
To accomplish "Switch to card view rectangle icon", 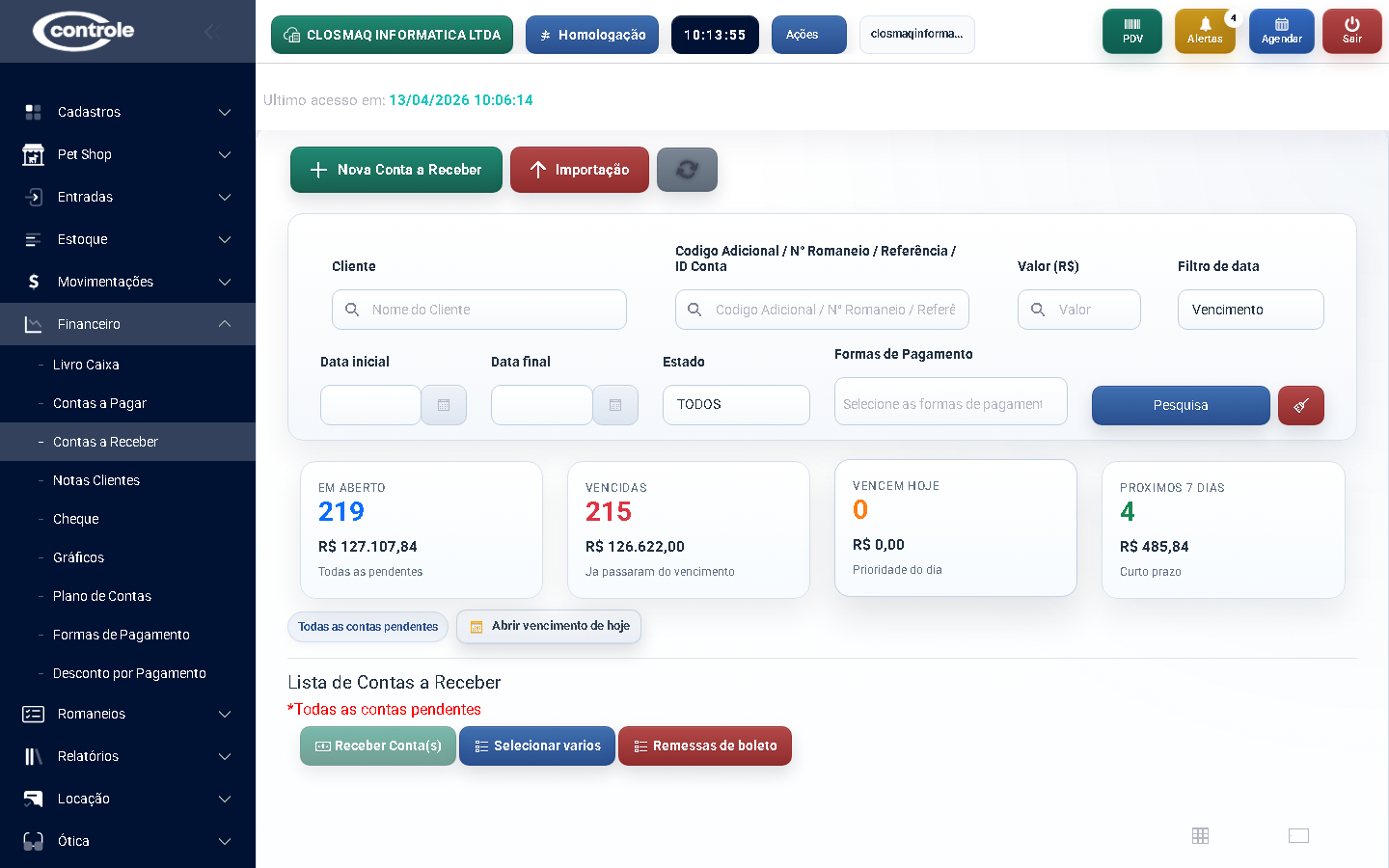I will tap(1298, 836).
